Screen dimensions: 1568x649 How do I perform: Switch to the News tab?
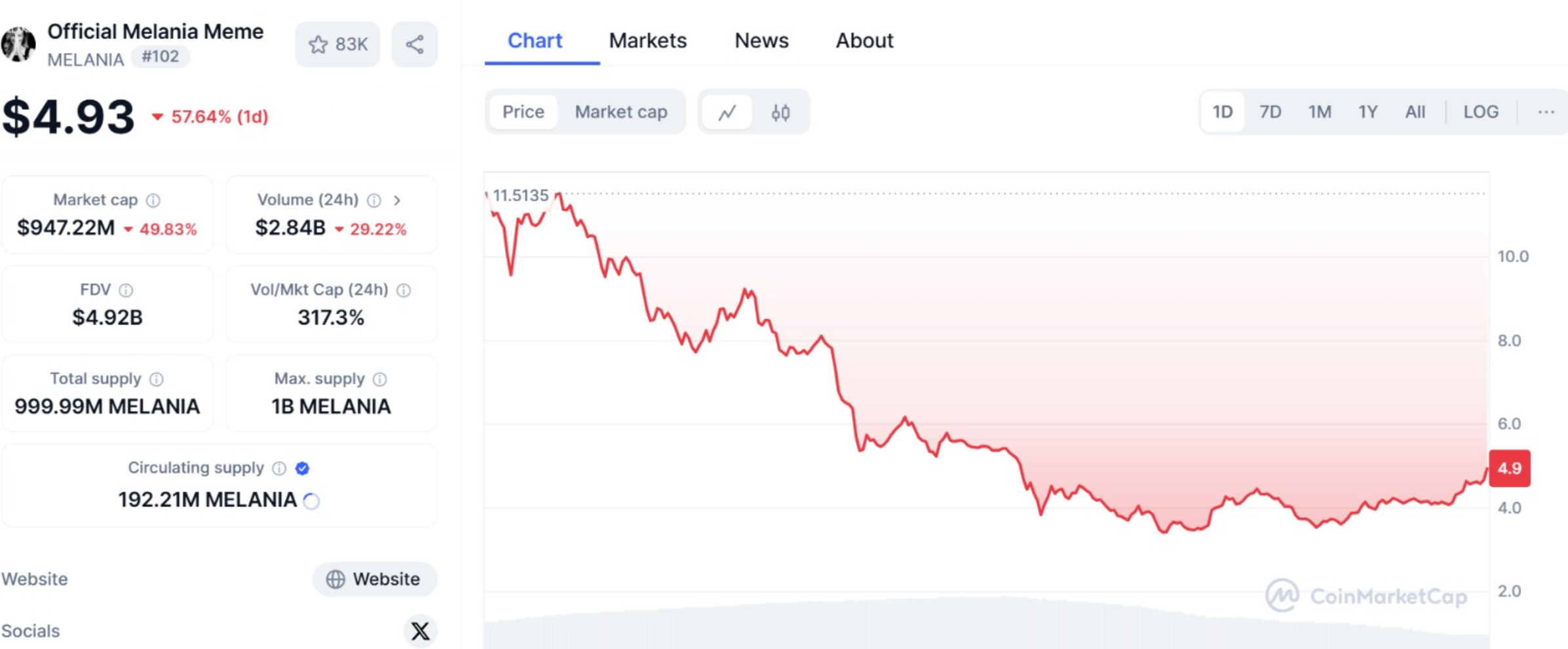761,41
